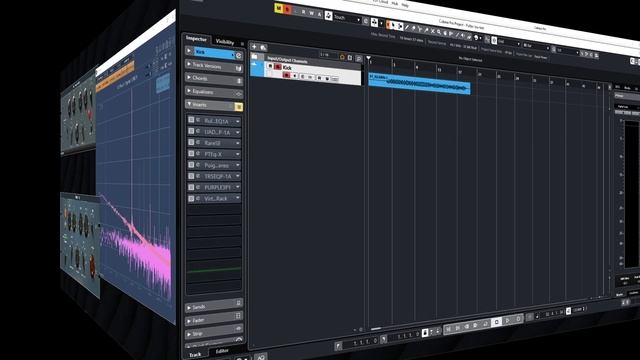
Task: Toggle the global Read automation R button
Action: tap(304, 12)
